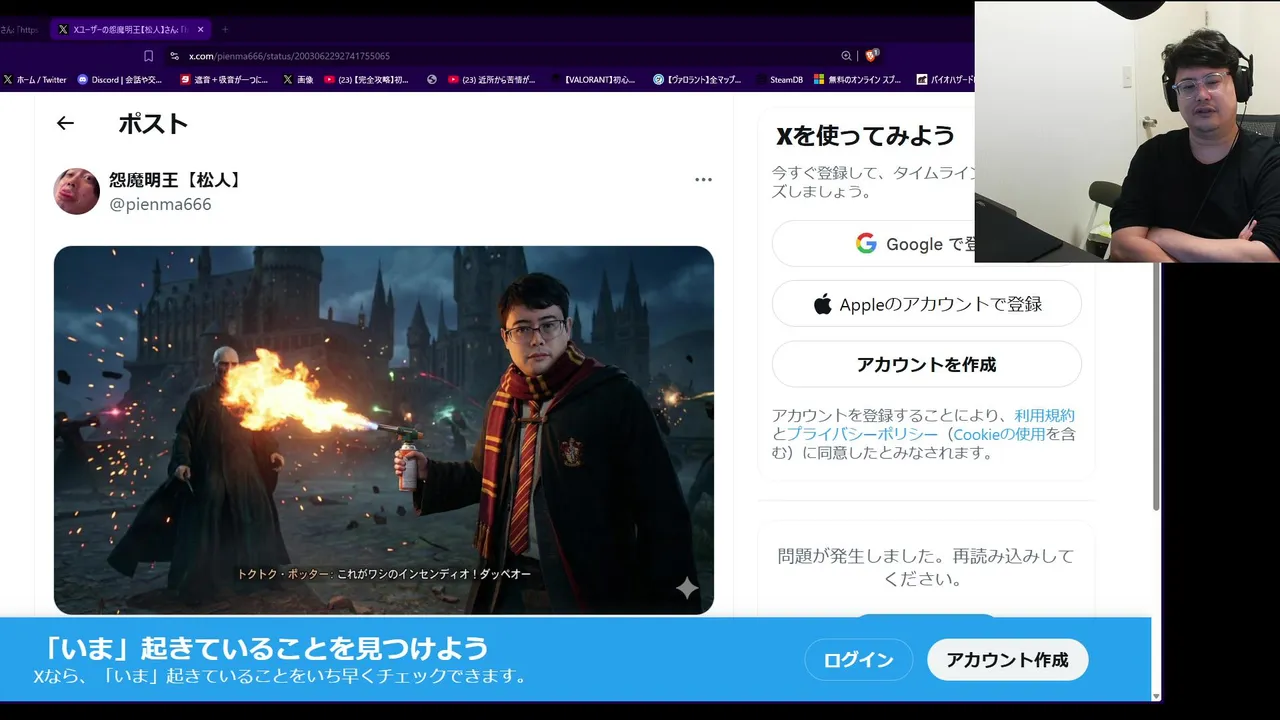Open the Discord bookmark
This screenshot has height=720, width=1280.
point(119,80)
